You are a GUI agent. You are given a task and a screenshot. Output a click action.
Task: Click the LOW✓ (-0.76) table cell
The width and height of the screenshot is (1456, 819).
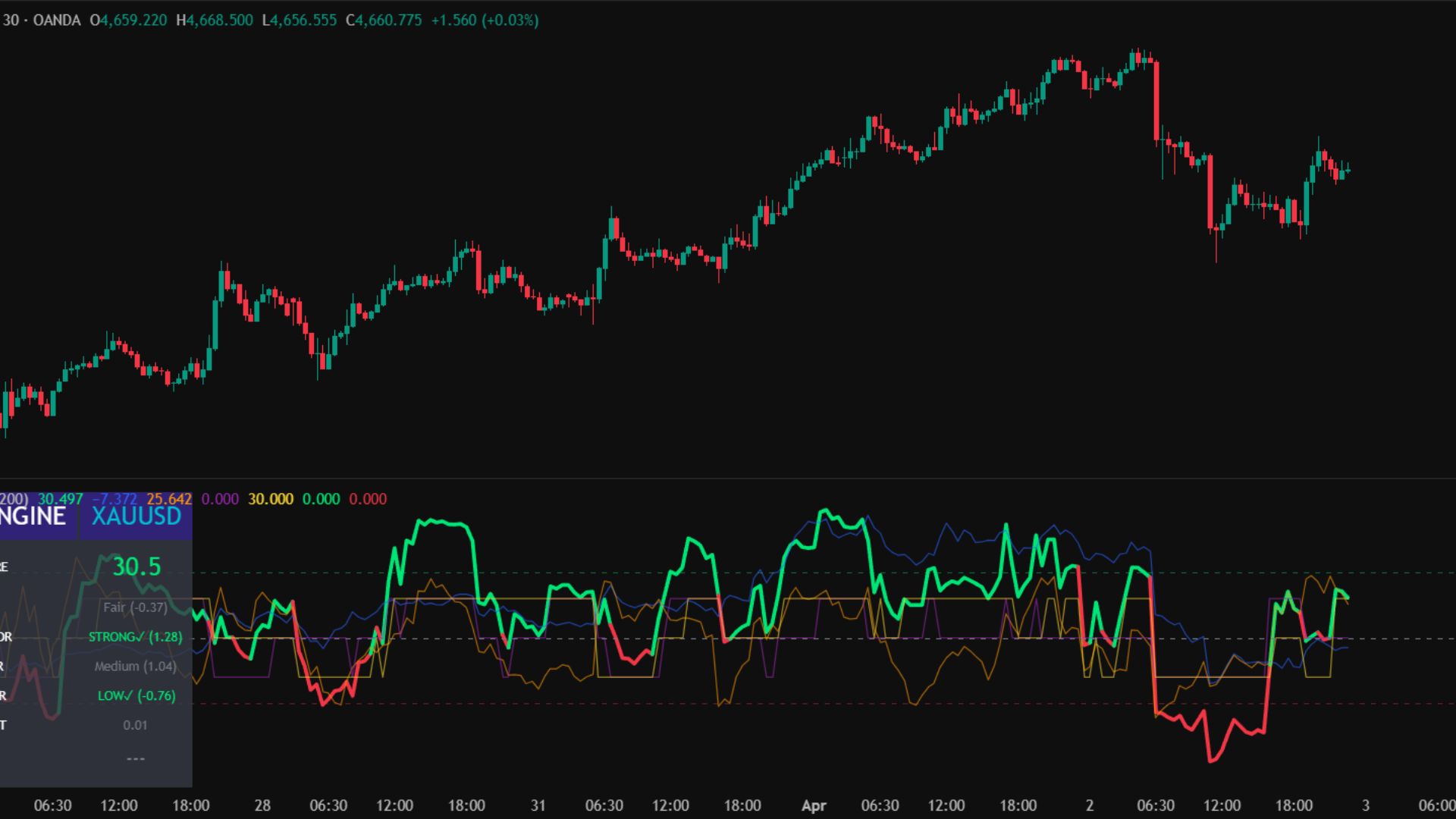(136, 695)
